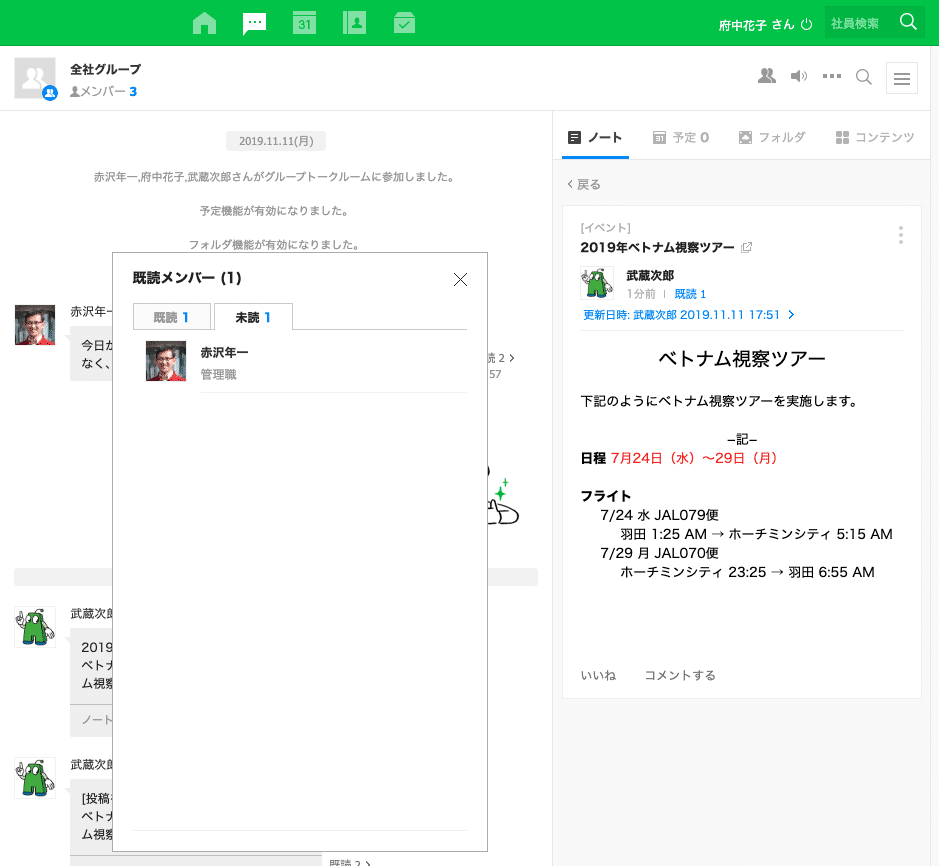Open the message talk icon in green bar
The width and height of the screenshot is (939, 866).
pyautogui.click(x=254, y=22)
